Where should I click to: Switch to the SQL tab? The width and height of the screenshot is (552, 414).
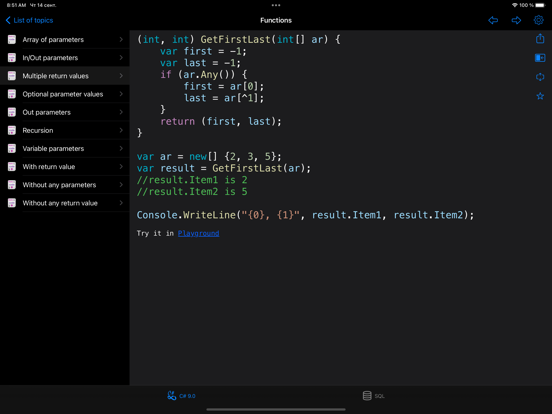pyautogui.click(x=374, y=396)
